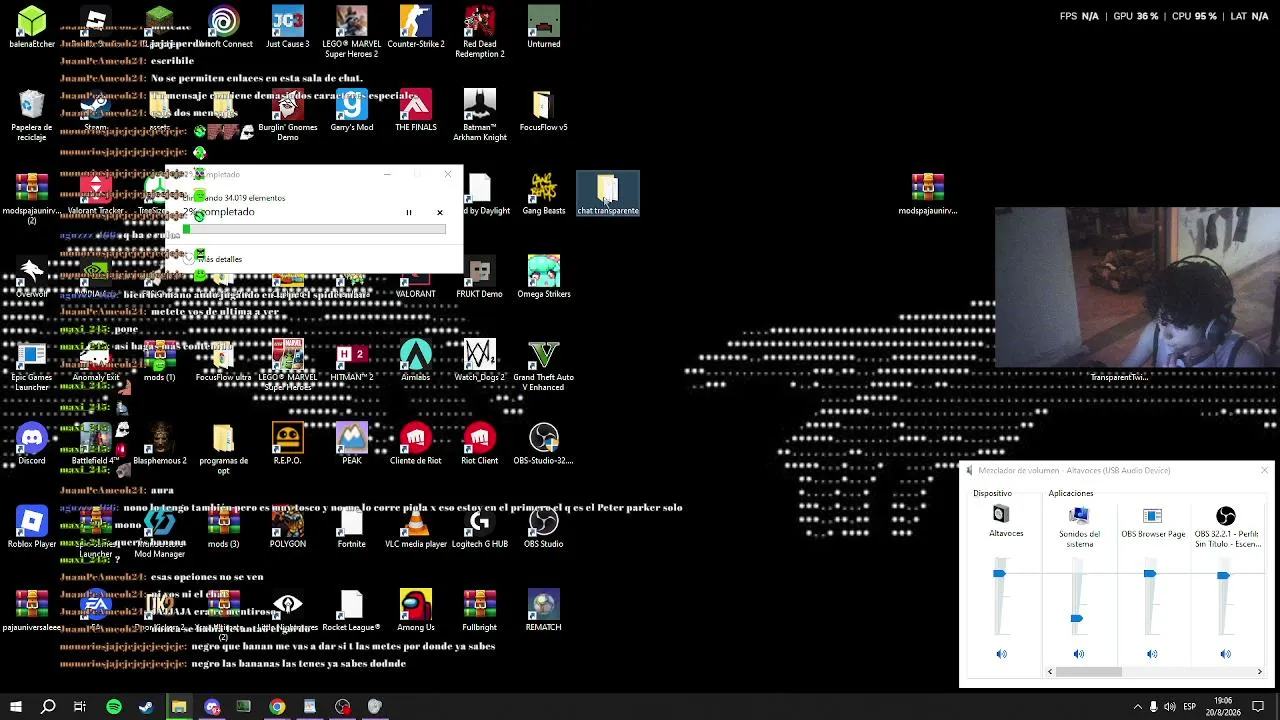
Task: Open File Explorer in the taskbar
Action: (x=179, y=707)
